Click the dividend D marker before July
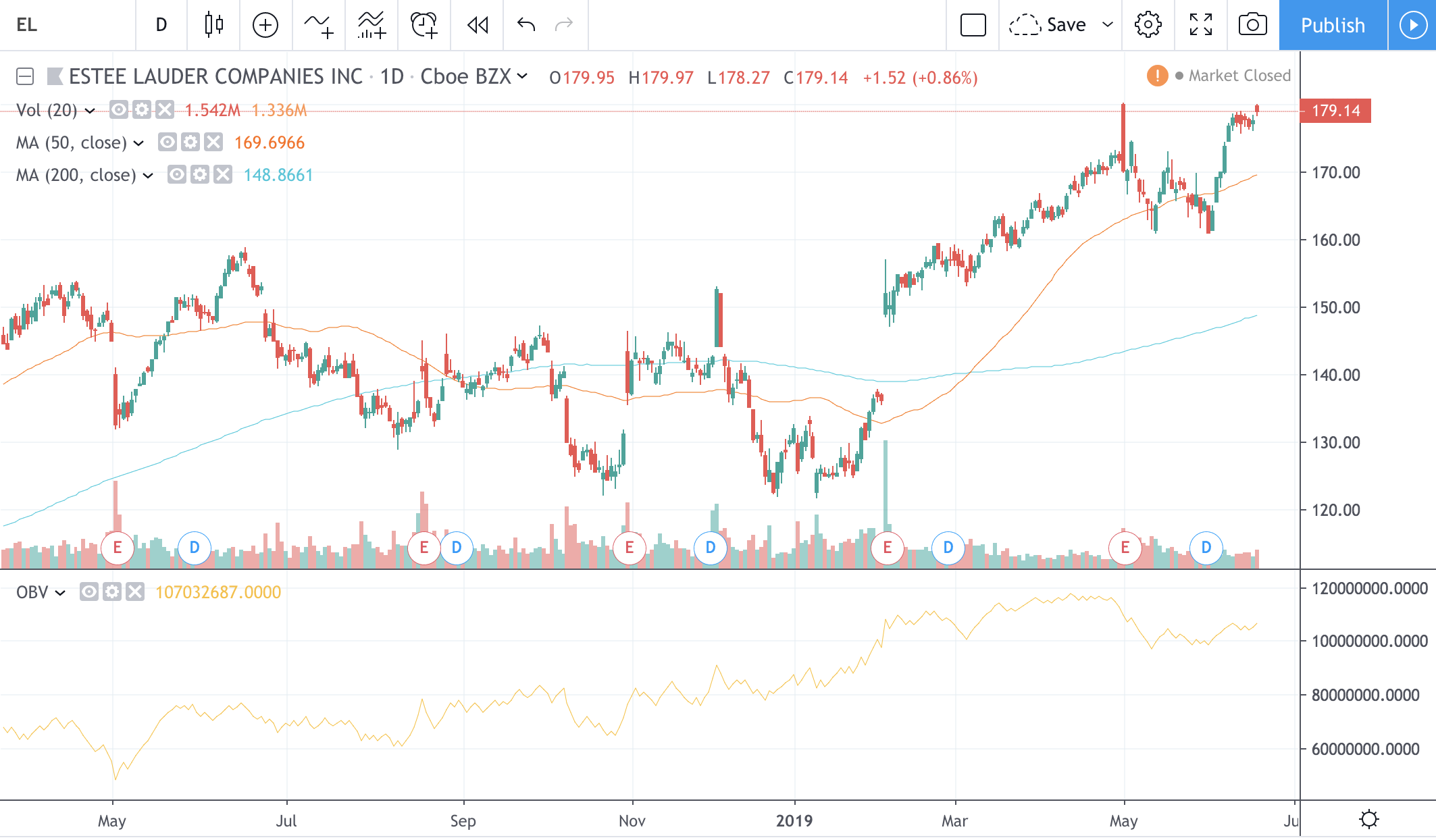Image resolution: width=1436 pixels, height=840 pixels. click(x=195, y=548)
